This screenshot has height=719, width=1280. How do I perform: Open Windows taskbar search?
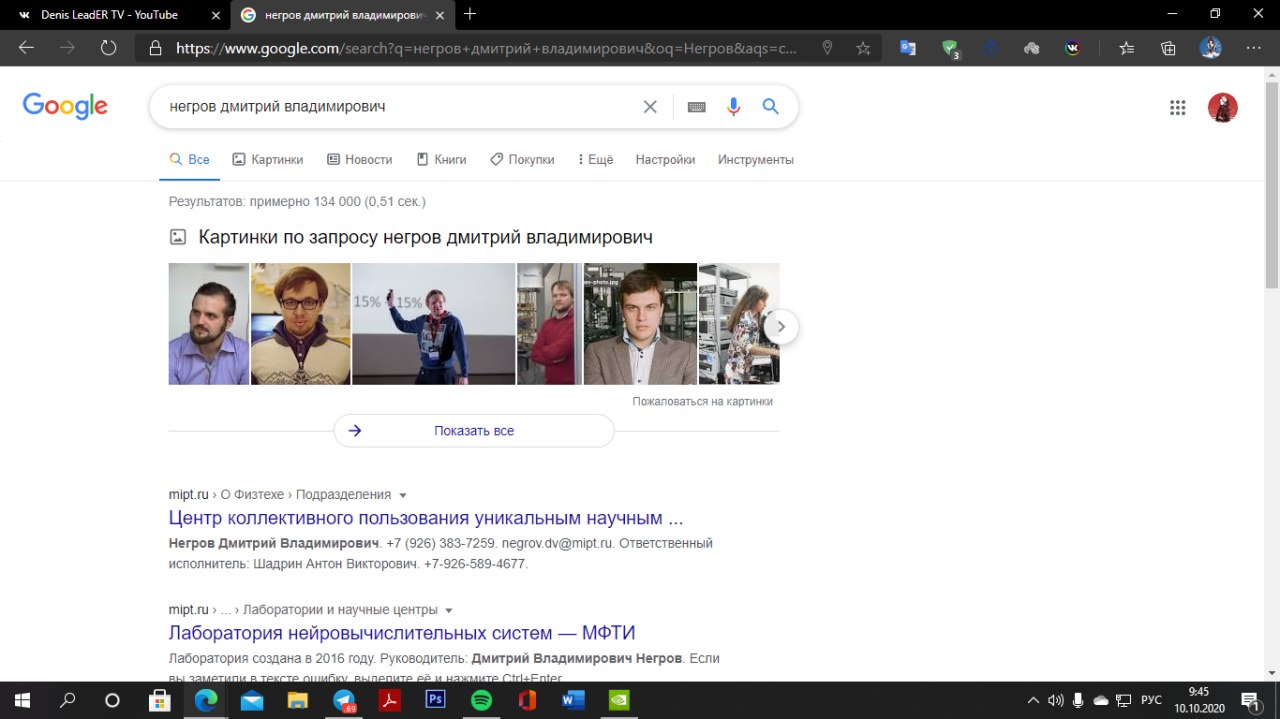[x=68, y=700]
